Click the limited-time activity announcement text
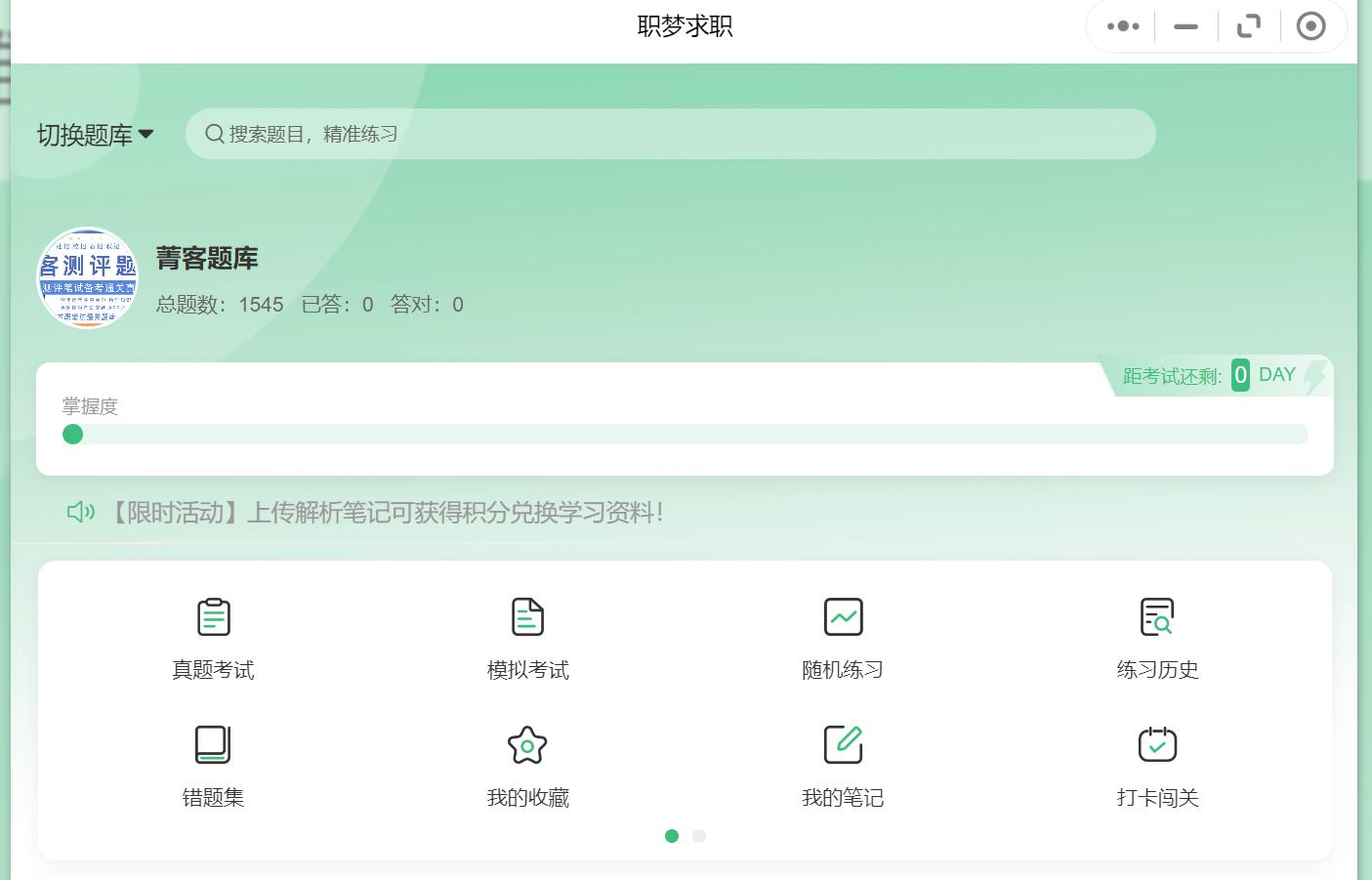This screenshot has width=1372, height=880. click(x=391, y=511)
